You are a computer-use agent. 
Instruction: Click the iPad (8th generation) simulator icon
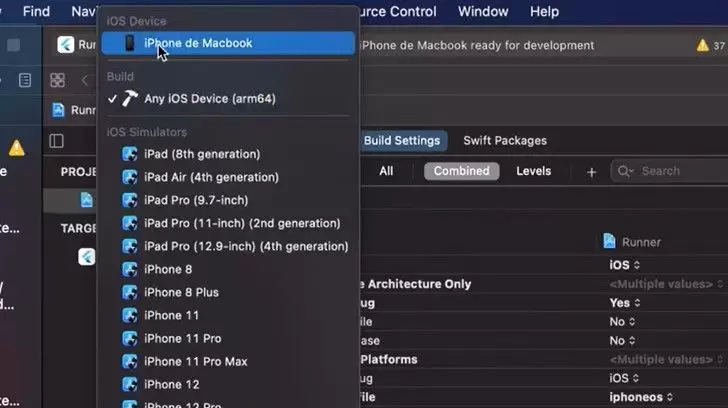coord(129,154)
